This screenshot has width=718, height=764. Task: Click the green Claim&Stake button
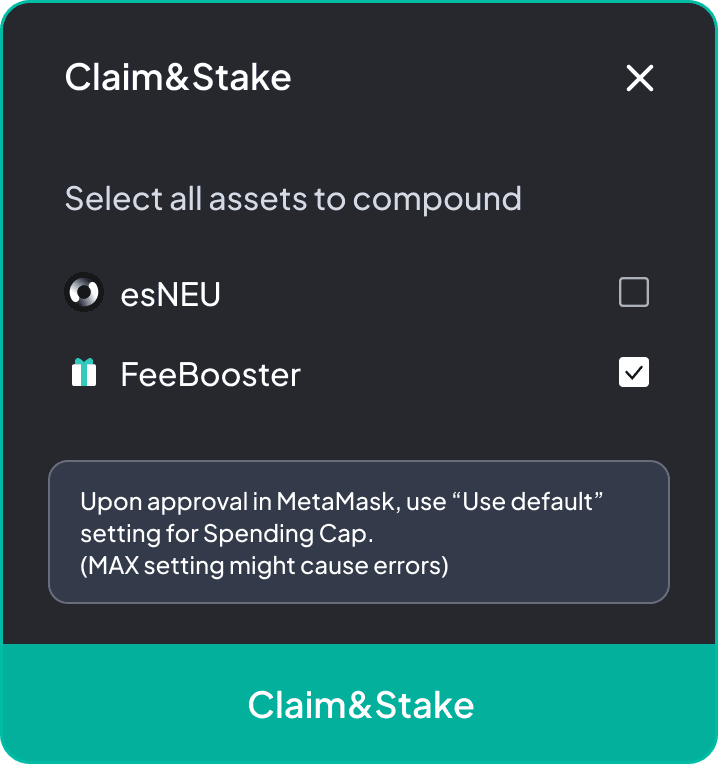(x=359, y=704)
